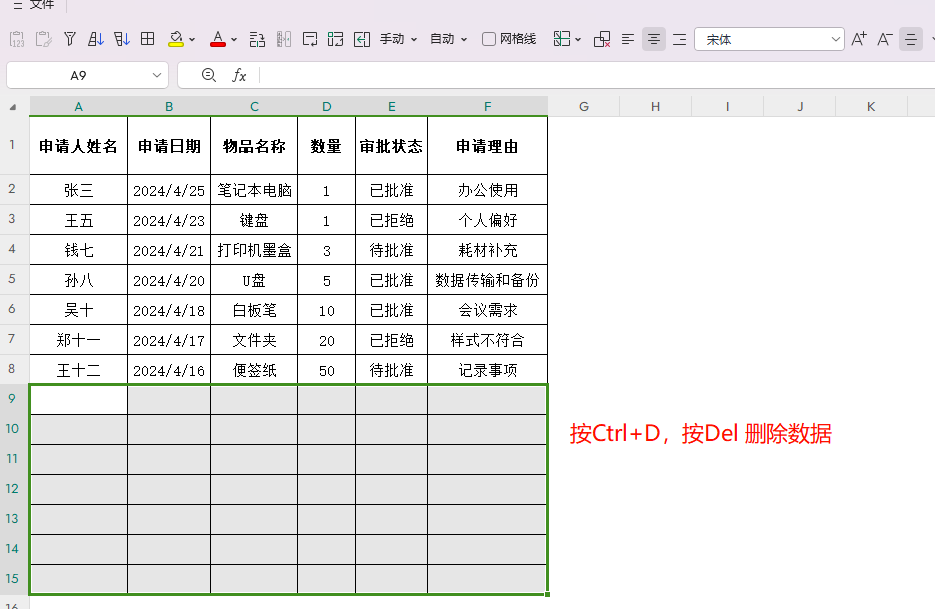Click the freeze panes grid icon
The width and height of the screenshot is (935, 609).
(562, 39)
